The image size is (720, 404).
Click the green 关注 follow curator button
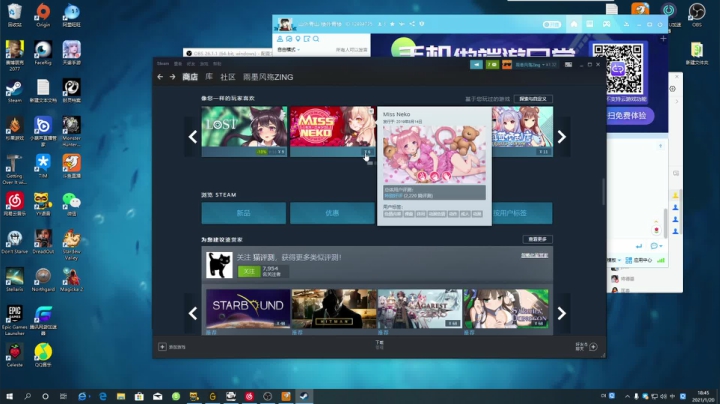click(249, 271)
